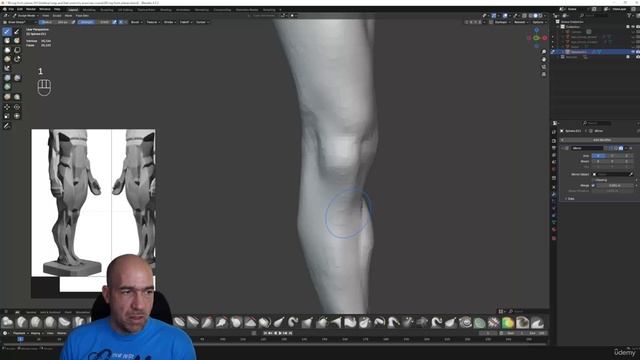640x360 pixels.
Task: Open the Render menu
Action: (31, 9)
